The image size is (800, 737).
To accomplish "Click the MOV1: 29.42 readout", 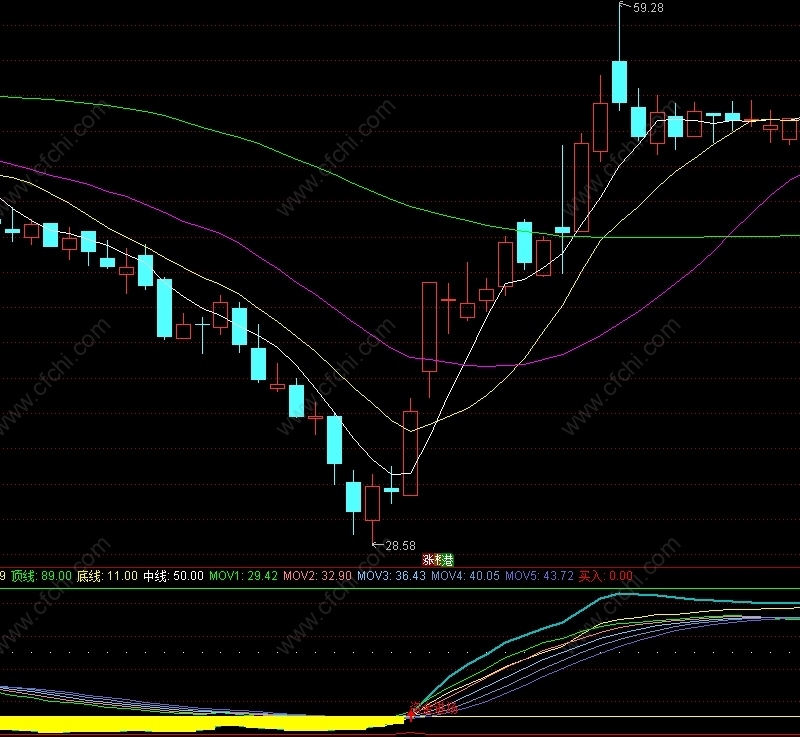I will tap(243, 576).
